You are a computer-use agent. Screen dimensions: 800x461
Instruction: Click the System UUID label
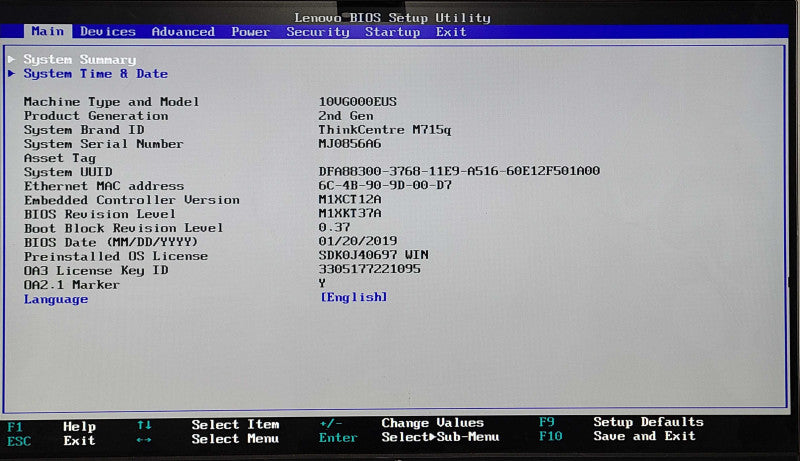pos(68,172)
